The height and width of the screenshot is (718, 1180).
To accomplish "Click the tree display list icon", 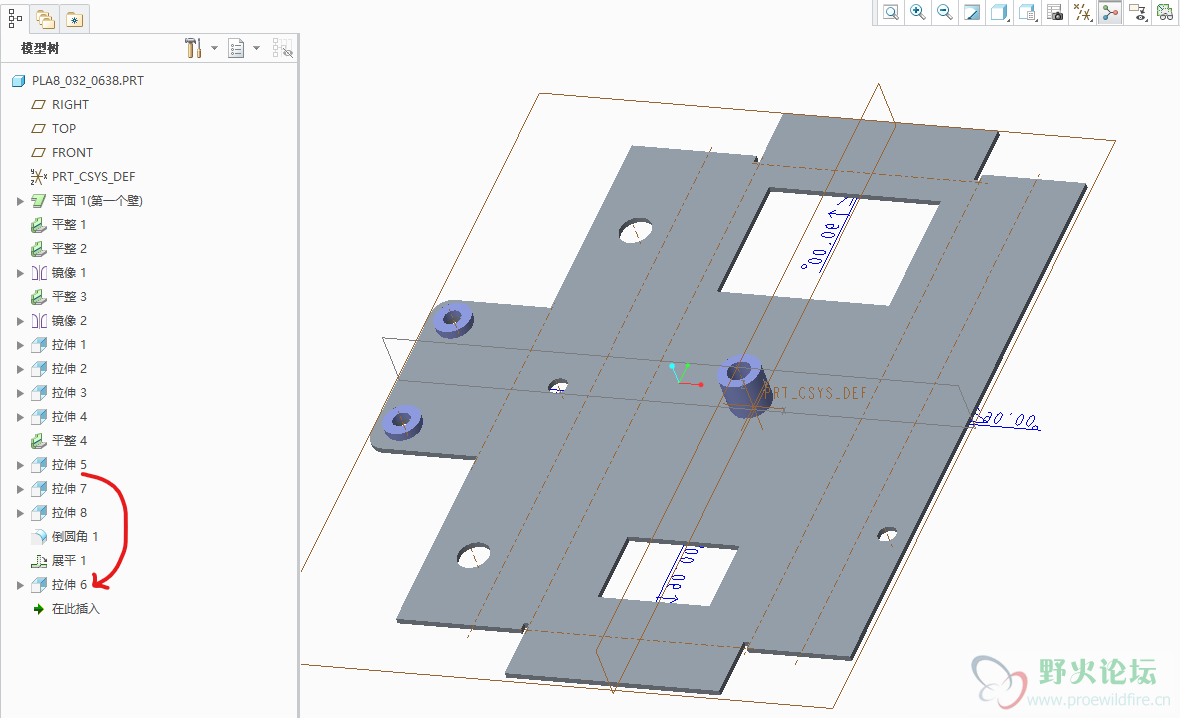I will click(236, 49).
